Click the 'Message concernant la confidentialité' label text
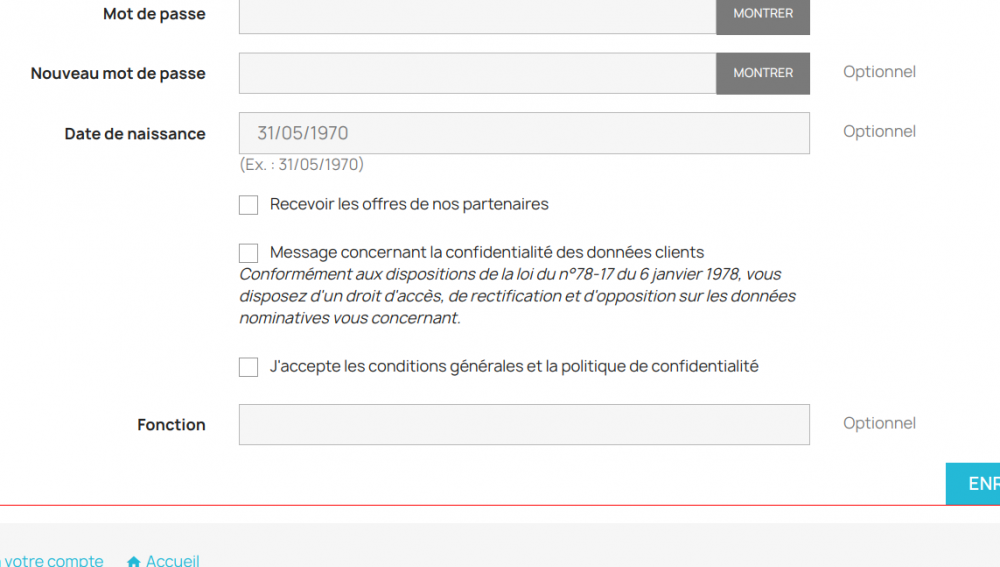 pyautogui.click(x=487, y=252)
